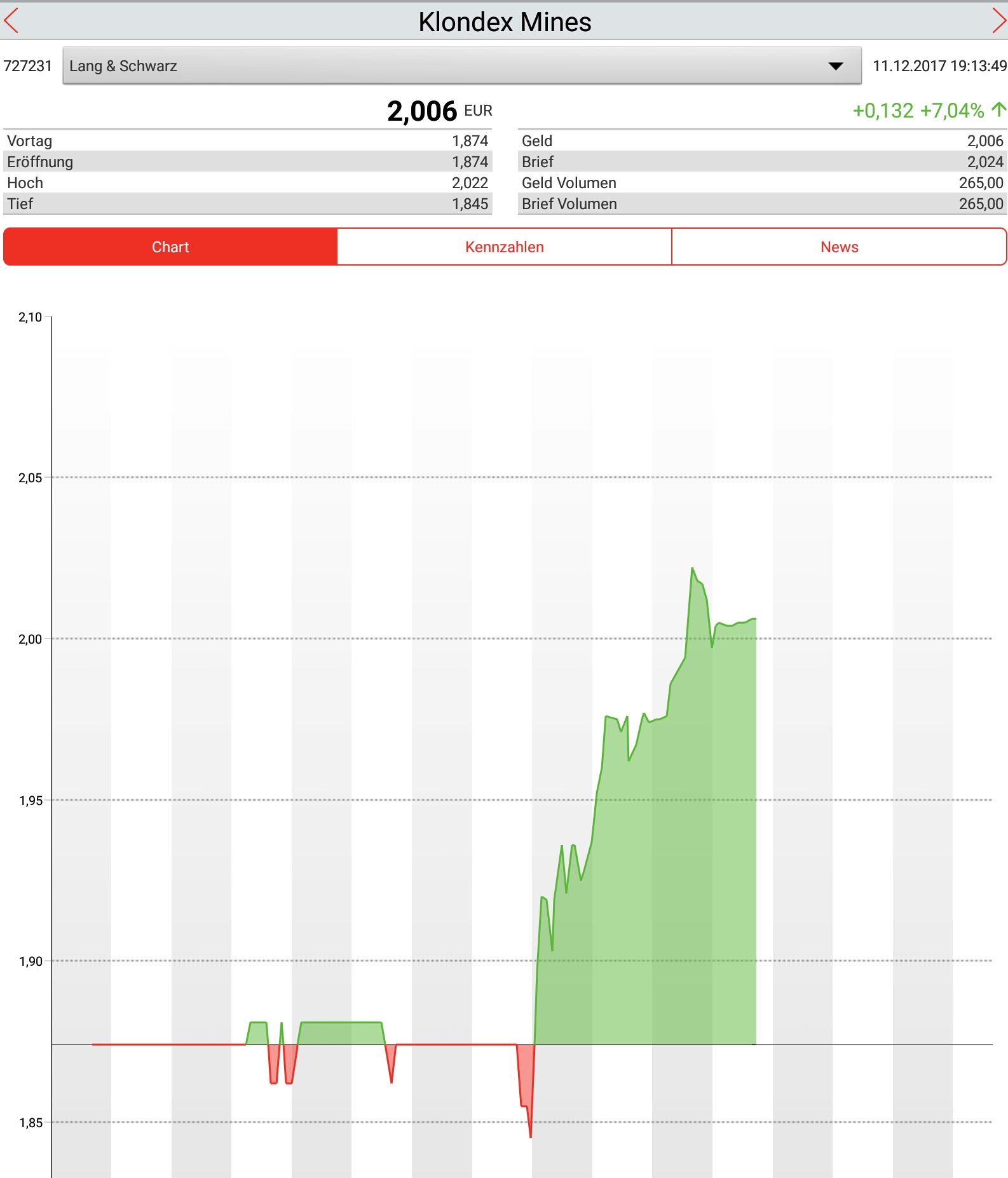1008x1178 pixels.
Task: Click the Brief value 2,024
Action: pos(985,162)
